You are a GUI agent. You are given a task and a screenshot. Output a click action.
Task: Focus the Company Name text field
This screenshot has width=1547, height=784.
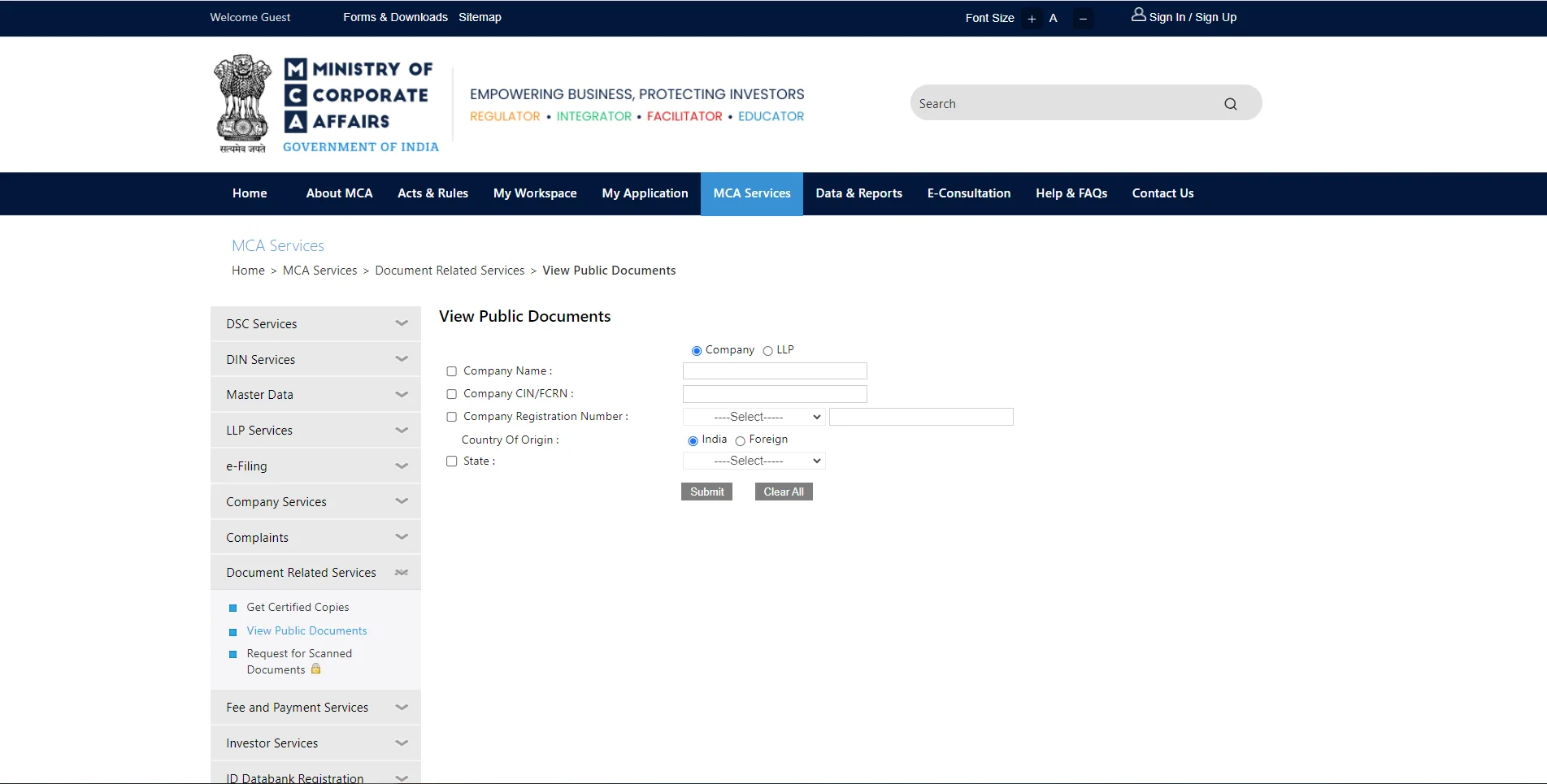pos(775,371)
